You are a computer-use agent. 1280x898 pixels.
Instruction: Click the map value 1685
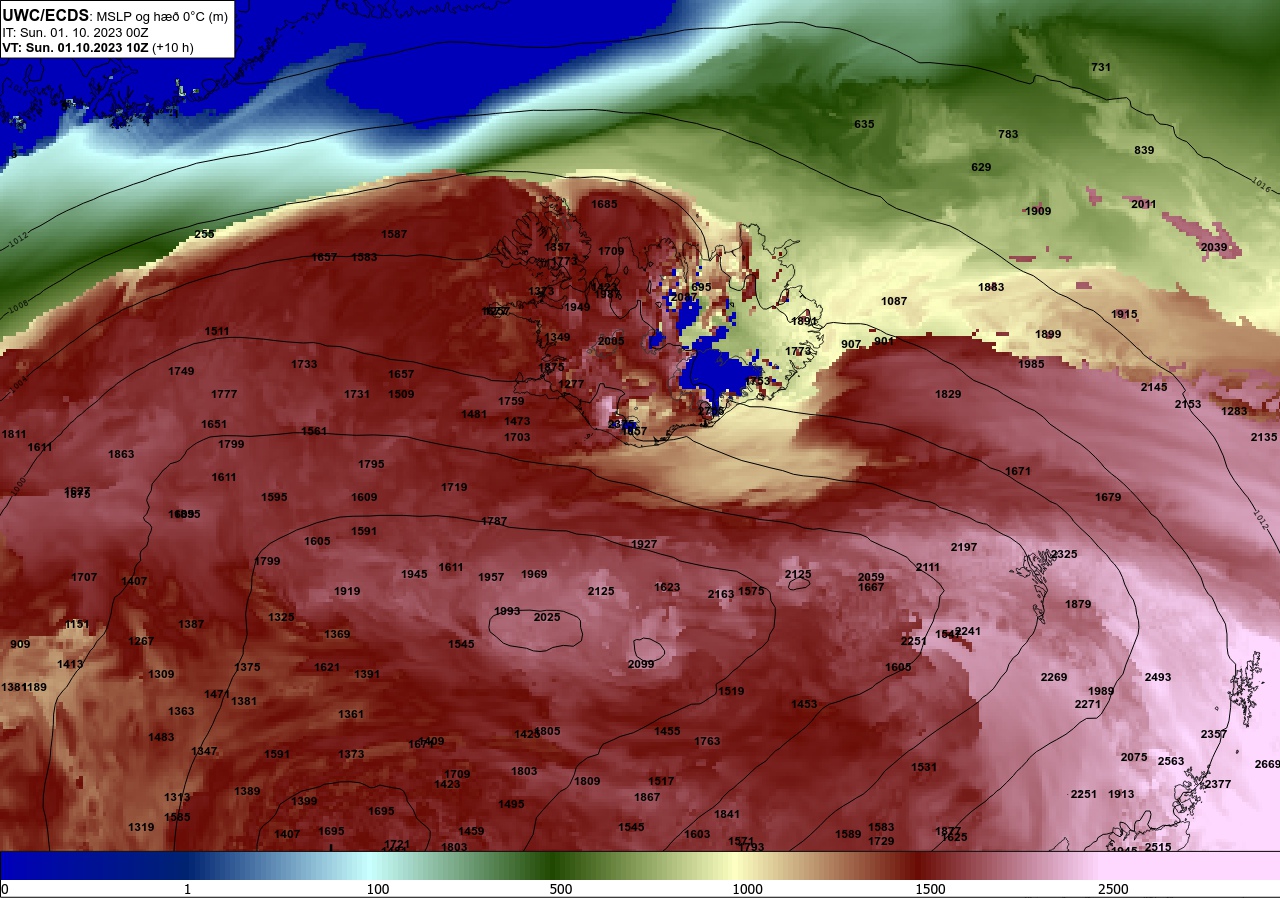(x=604, y=204)
